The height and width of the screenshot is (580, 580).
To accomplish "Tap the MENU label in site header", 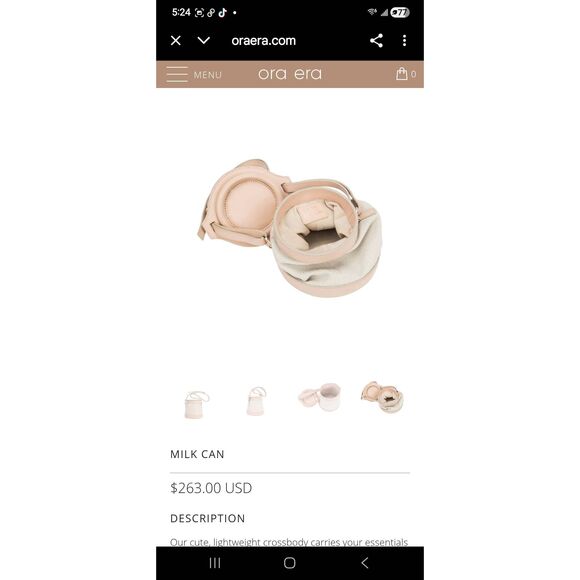I will tap(208, 75).
